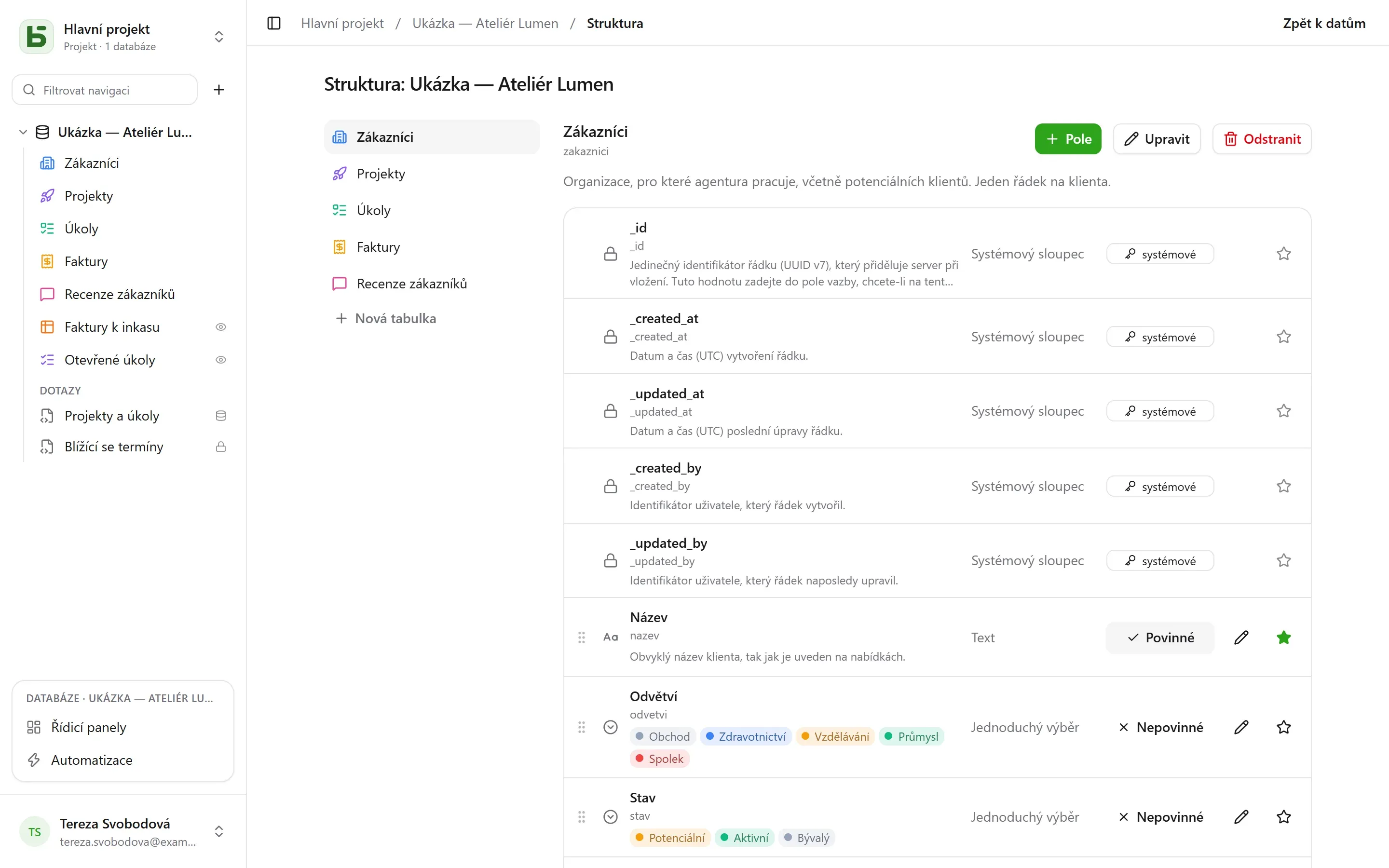This screenshot has height=868, width=1389.
Task: Click the green Pole add button
Action: (1068, 139)
